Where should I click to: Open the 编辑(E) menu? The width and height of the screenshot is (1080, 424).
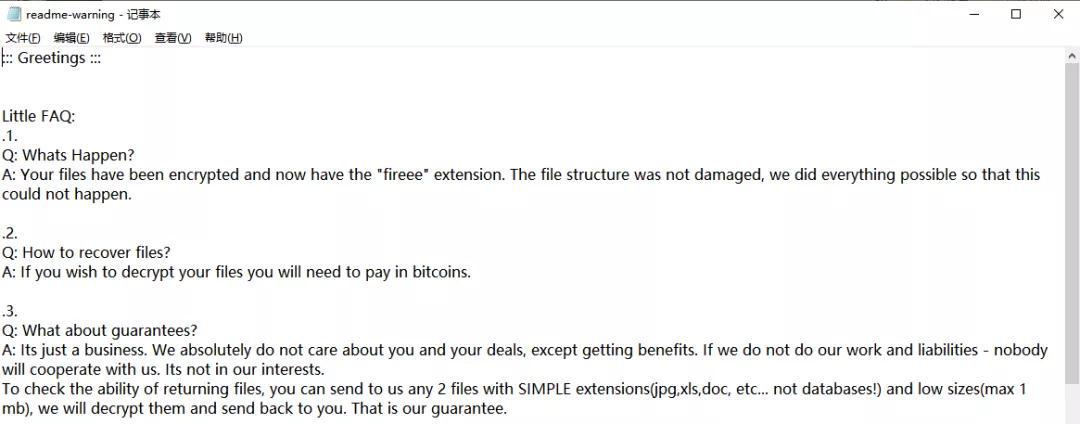tap(72, 39)
